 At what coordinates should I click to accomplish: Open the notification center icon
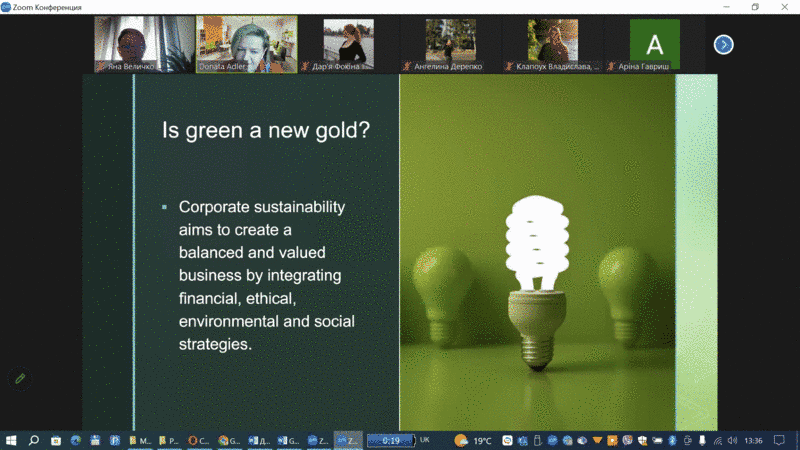(780, 440)
